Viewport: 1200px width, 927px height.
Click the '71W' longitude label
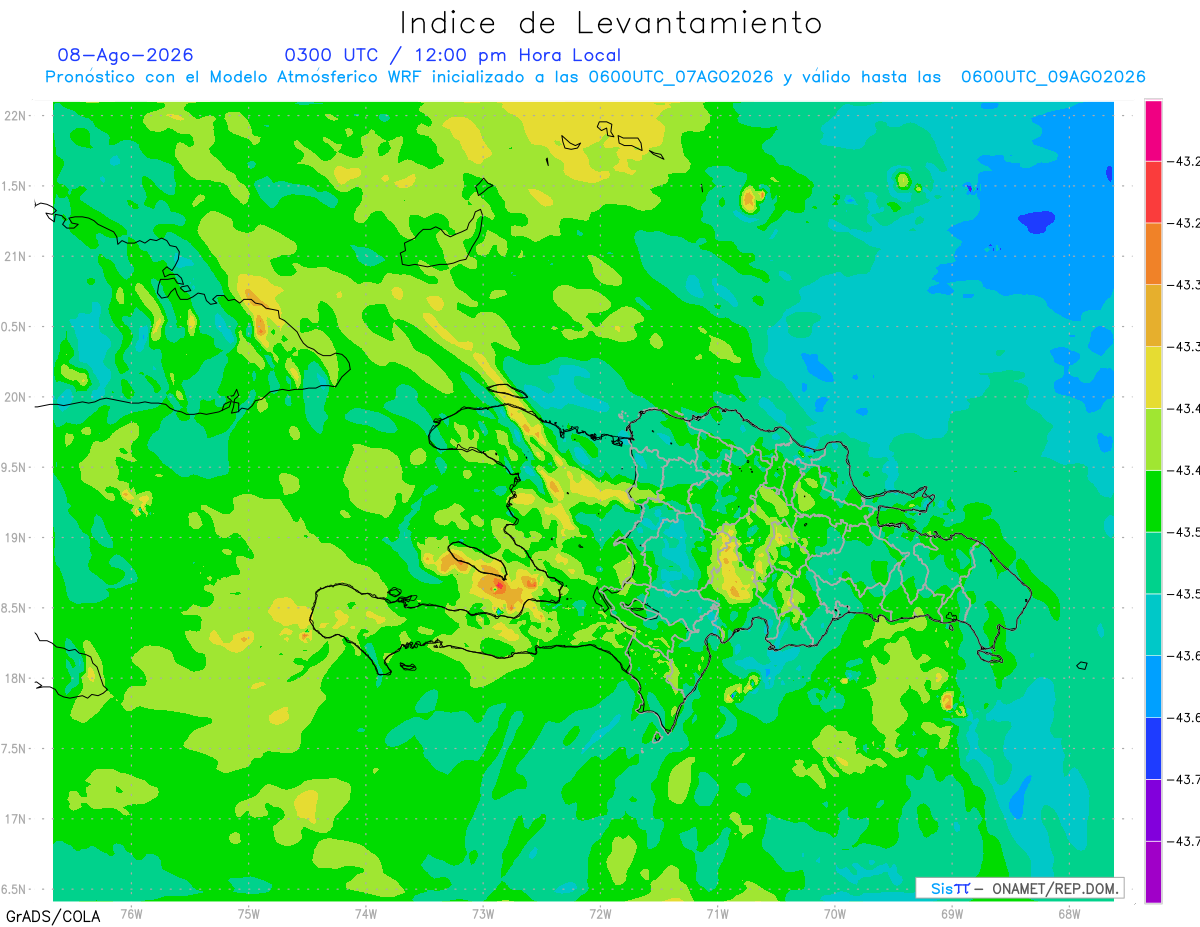tap(717, 913)
